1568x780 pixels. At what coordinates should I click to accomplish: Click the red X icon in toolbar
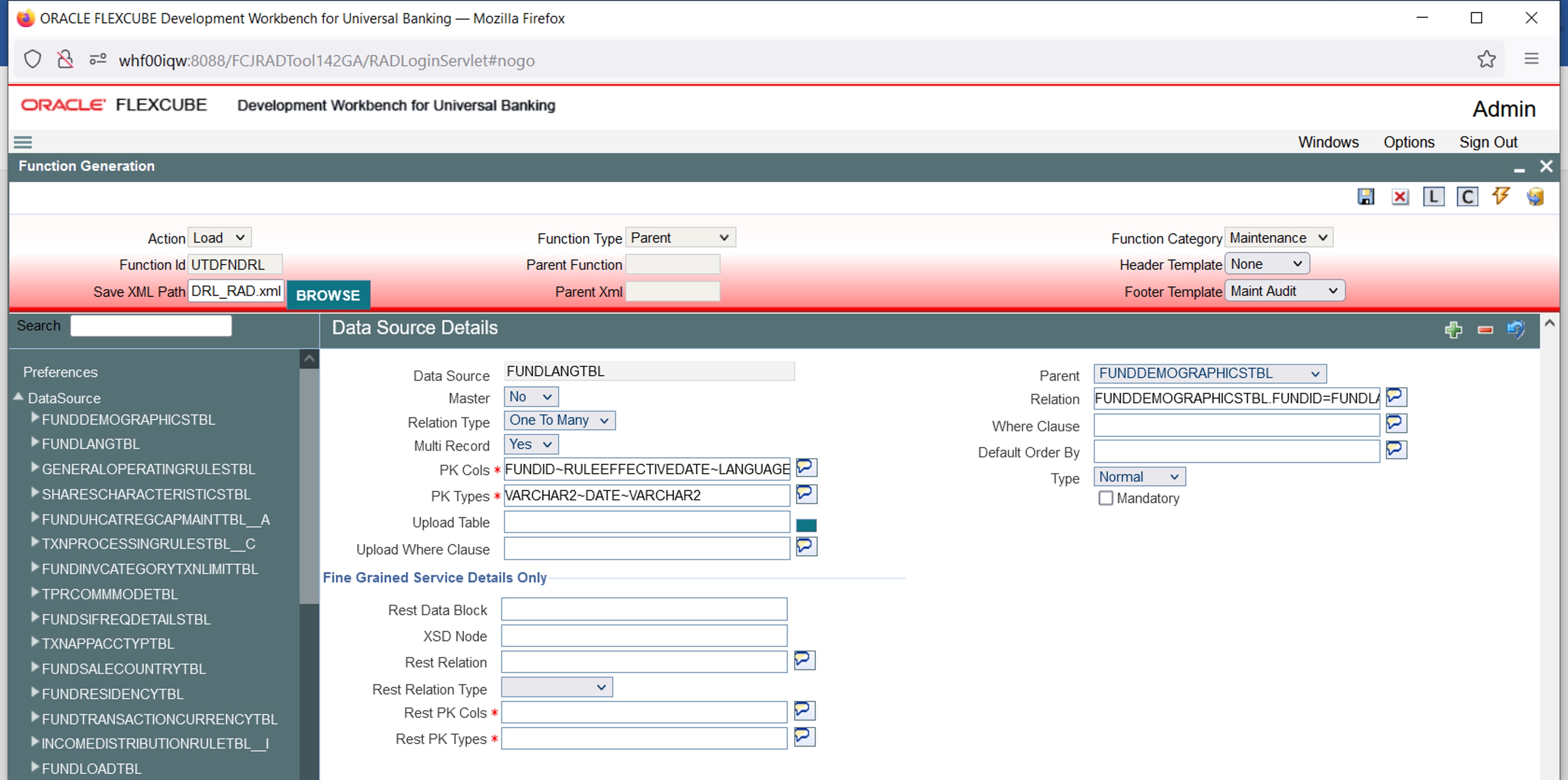(x=1400, y=197)
